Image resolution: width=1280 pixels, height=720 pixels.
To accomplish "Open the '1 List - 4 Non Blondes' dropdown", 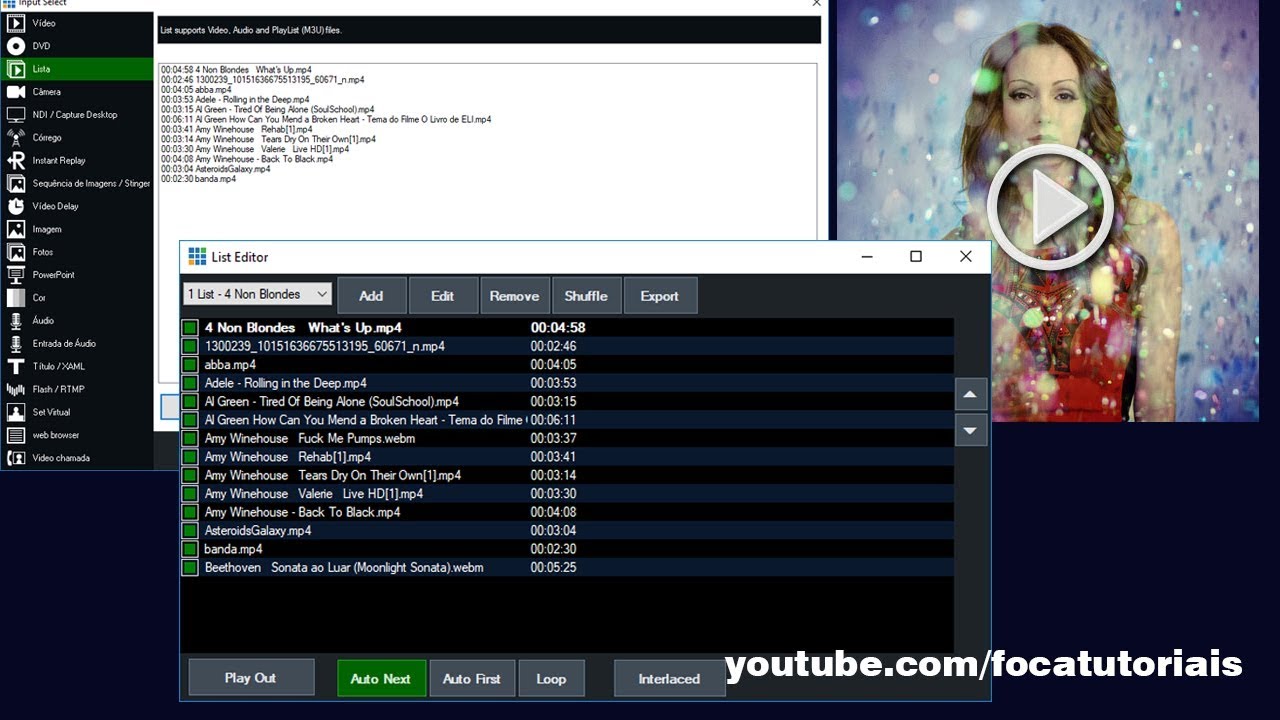I will 258,294.
